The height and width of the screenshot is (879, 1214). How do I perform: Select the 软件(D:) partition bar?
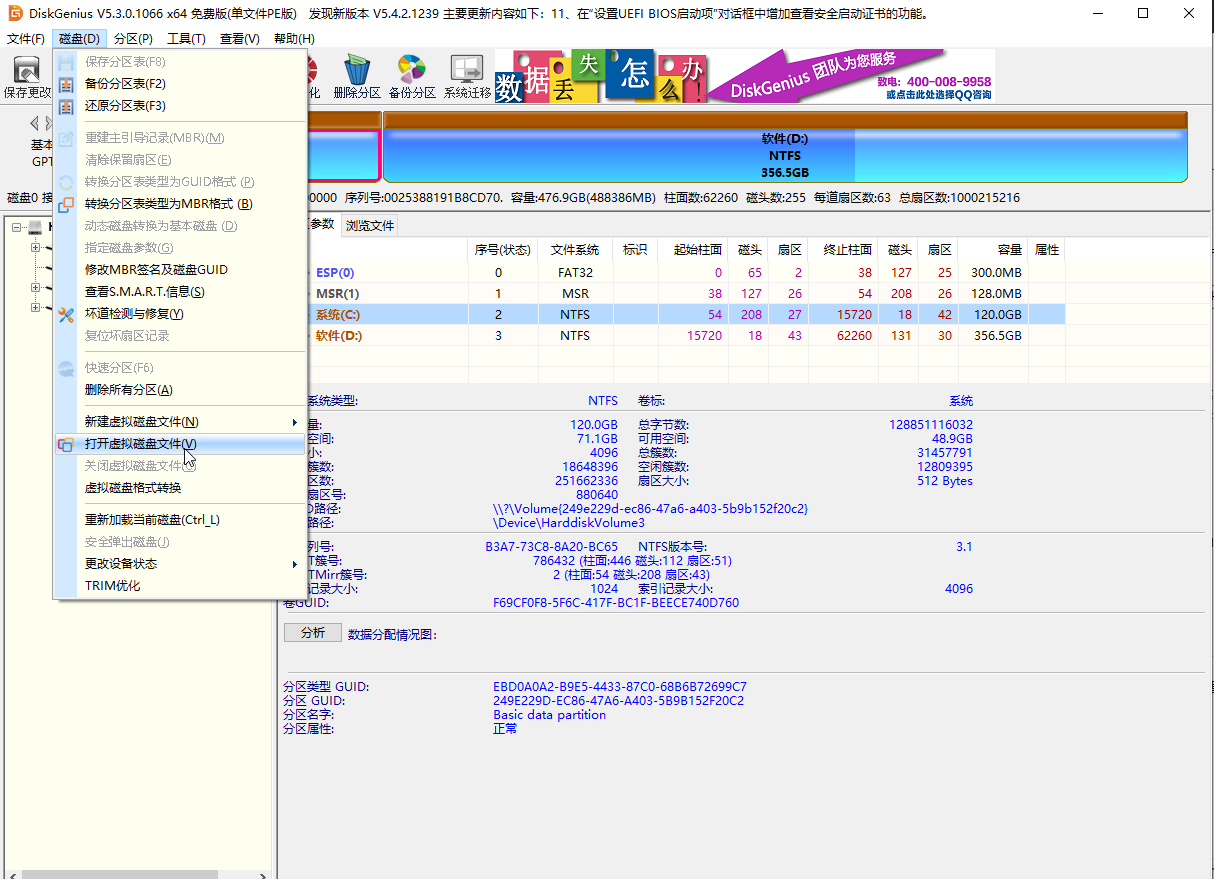tap(784, 155)
